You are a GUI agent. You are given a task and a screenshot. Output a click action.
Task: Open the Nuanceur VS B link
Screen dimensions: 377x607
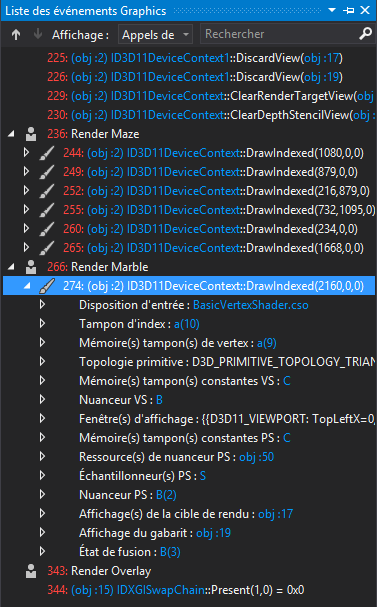159,400
